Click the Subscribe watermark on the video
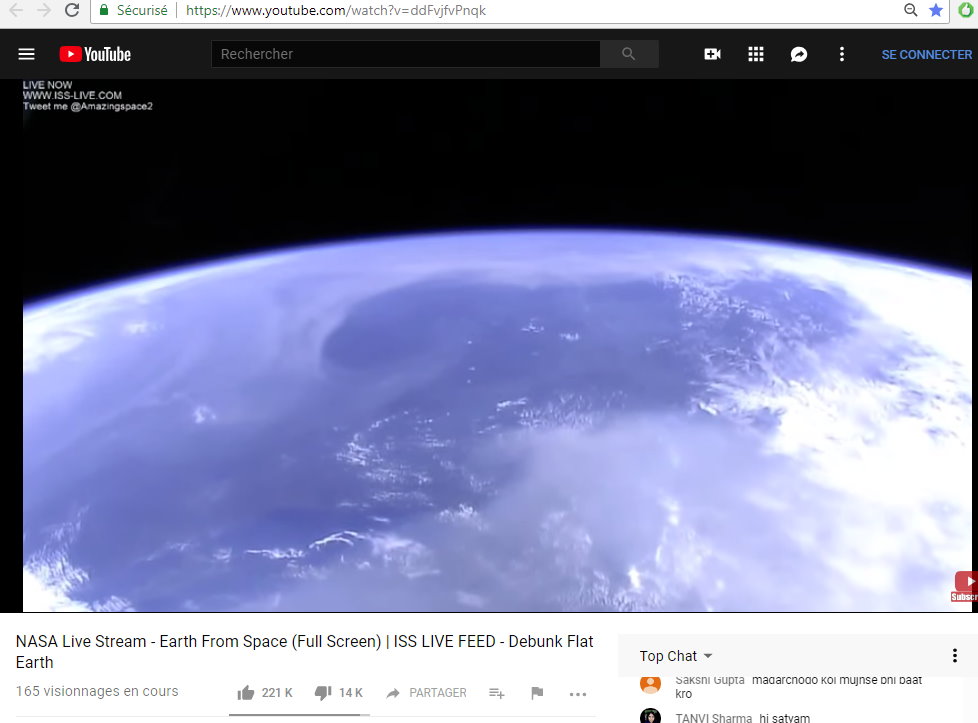 click(964, 586)
